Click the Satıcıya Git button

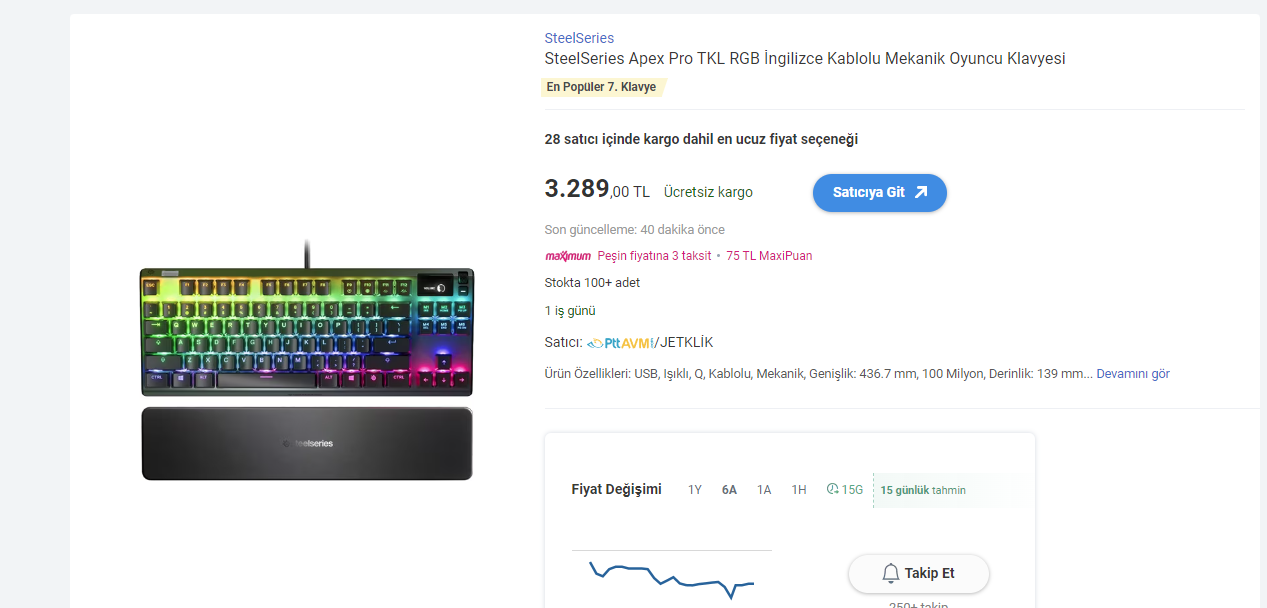click(879, 193)
